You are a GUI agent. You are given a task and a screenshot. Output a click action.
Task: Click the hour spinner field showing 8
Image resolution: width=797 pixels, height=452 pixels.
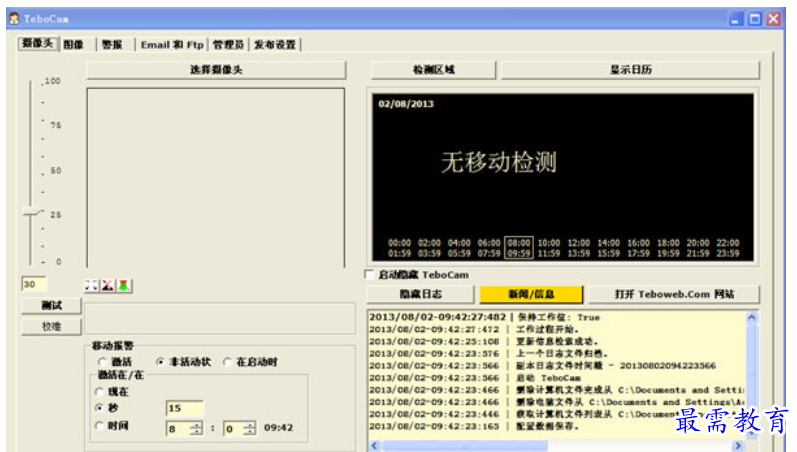(178, 429)
